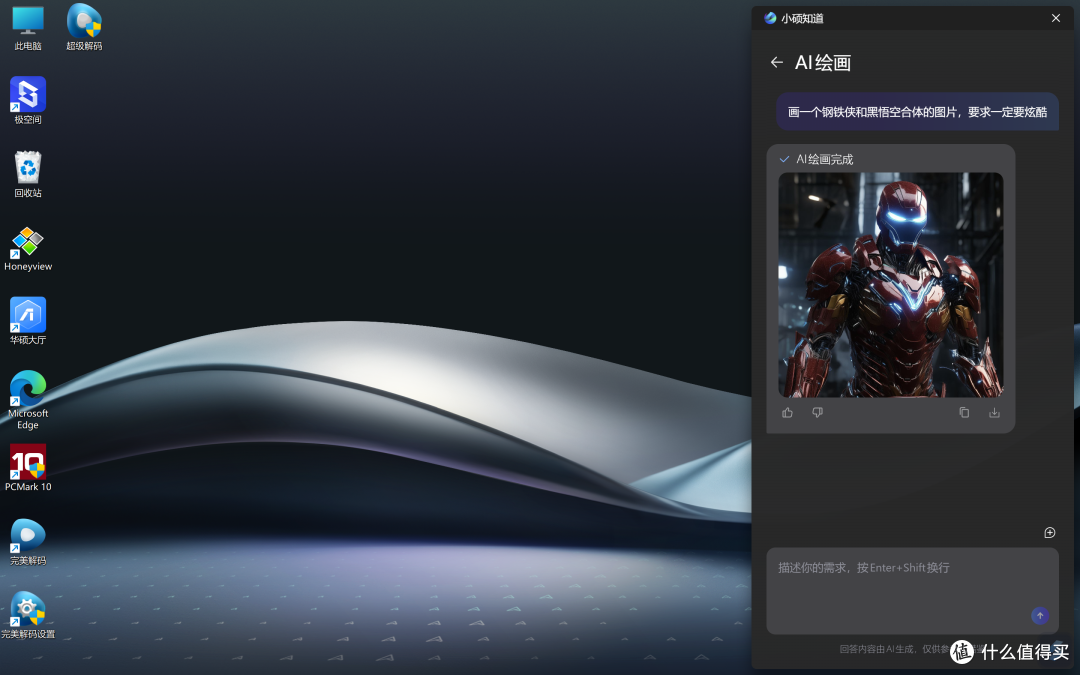Open the PCMark 10 desktop shortcut
Screen dimensions: 1080x675
pos(28,468)
